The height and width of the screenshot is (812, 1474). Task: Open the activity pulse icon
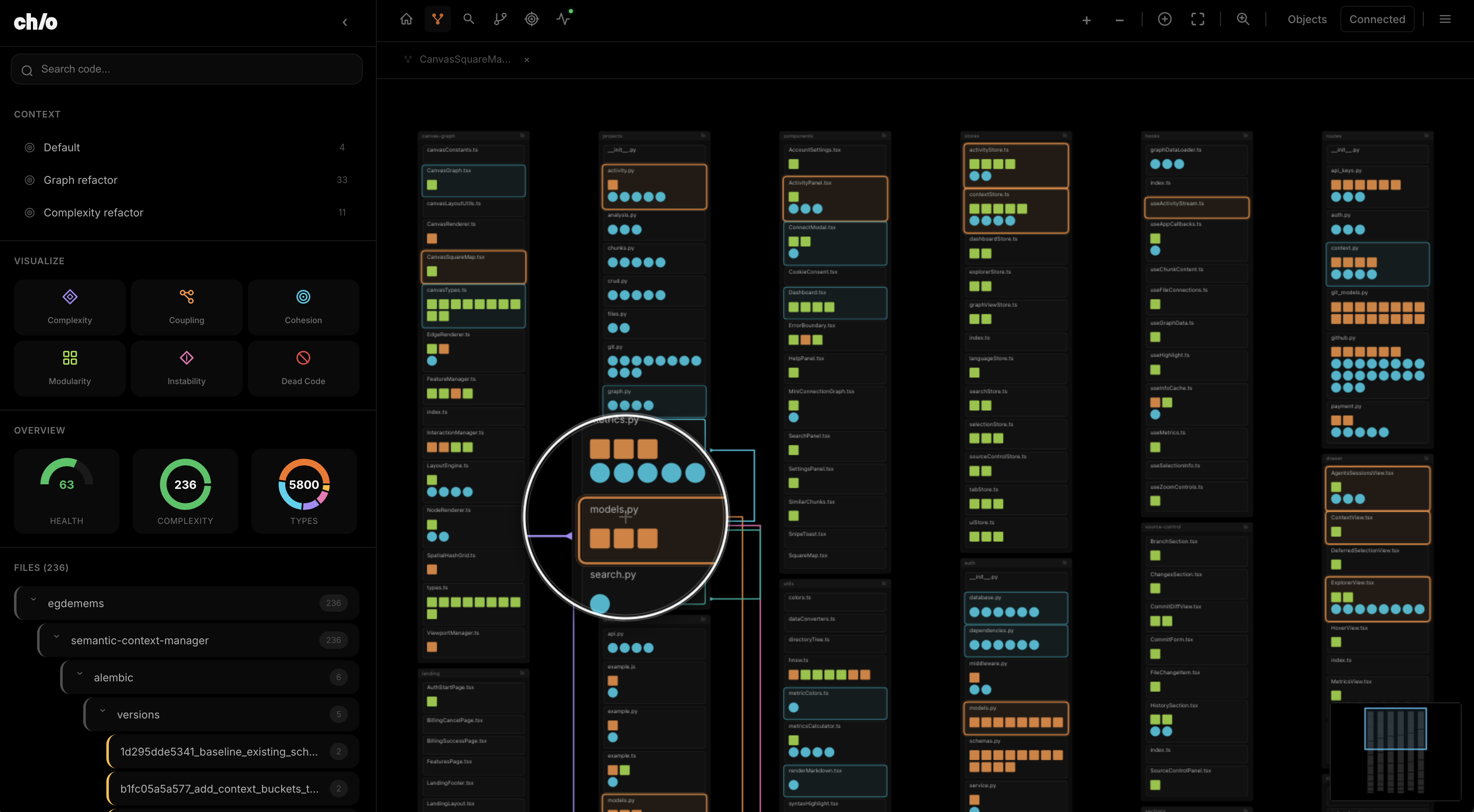click(x=563, y=19)
